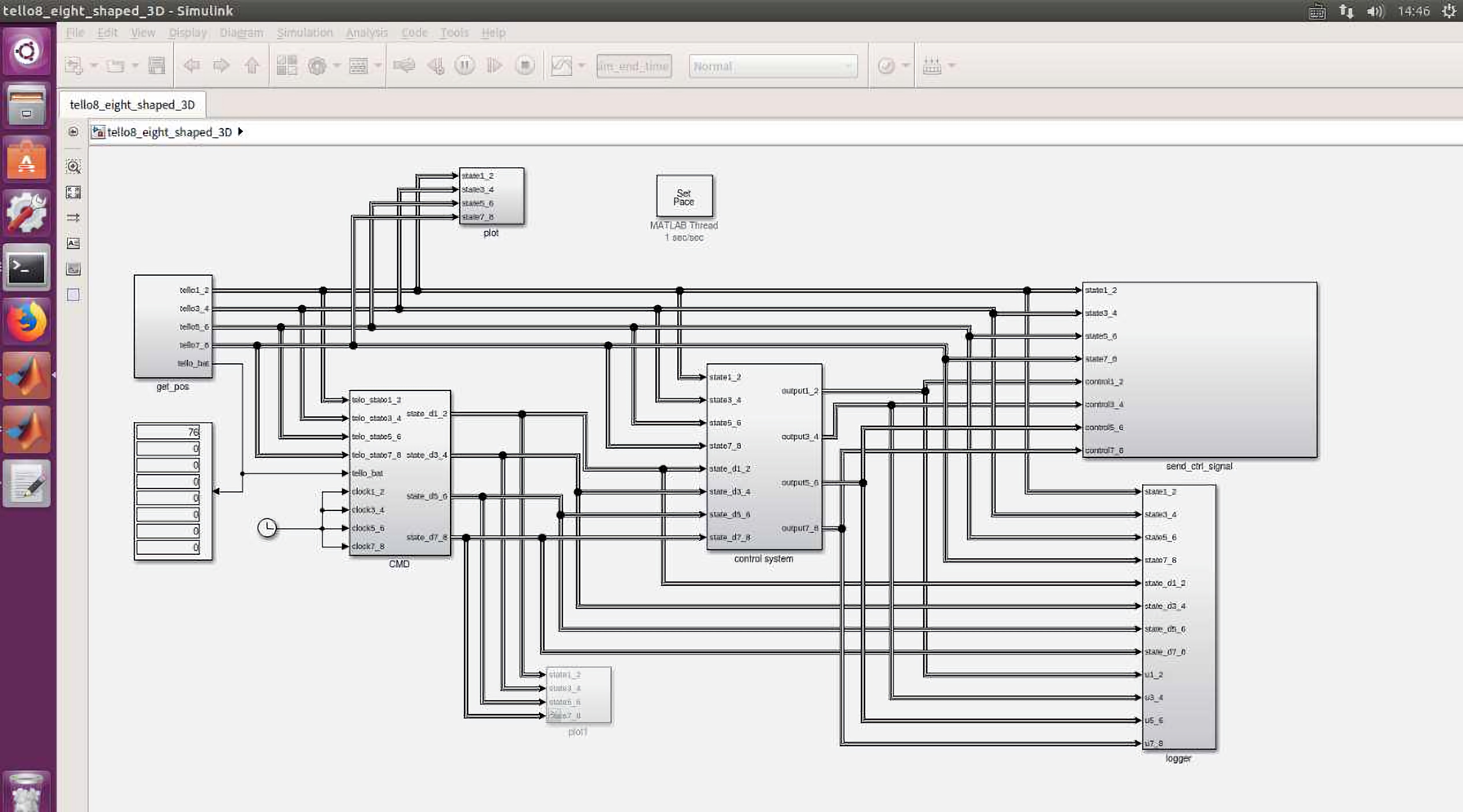Open the Simulation menu
Viewport: 1463px width, 812px height.
click(304, 32)
